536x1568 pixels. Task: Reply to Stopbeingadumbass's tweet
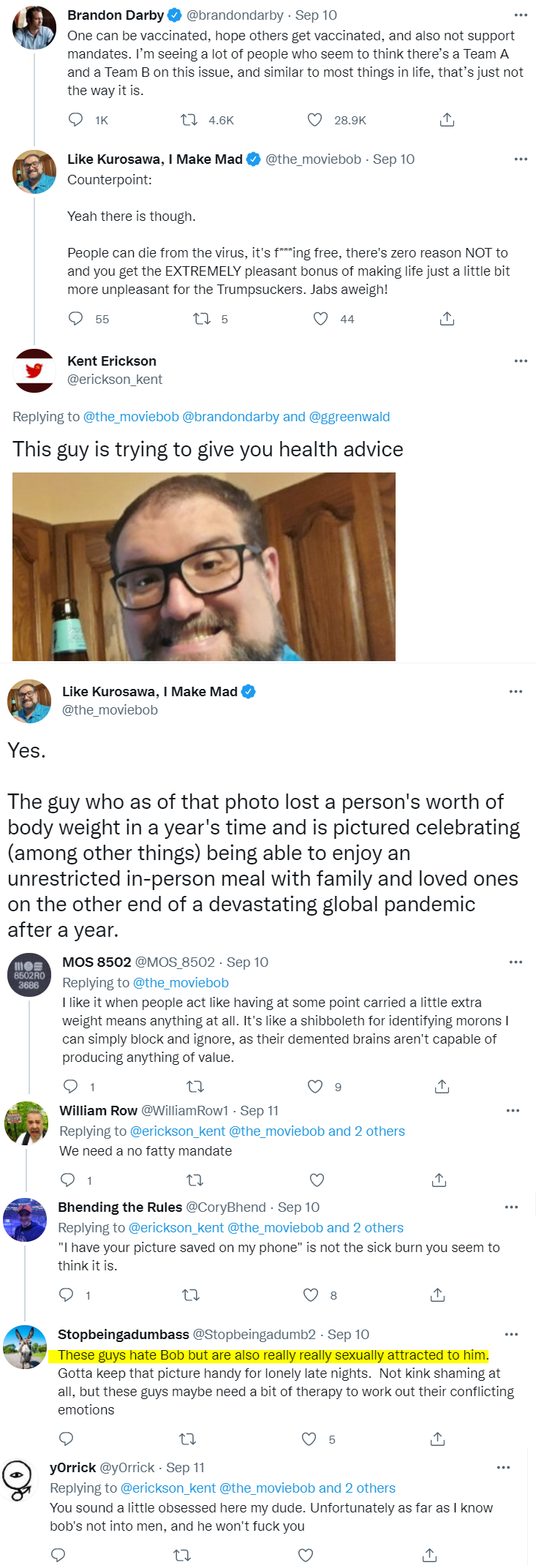[x=66, y=1439]
